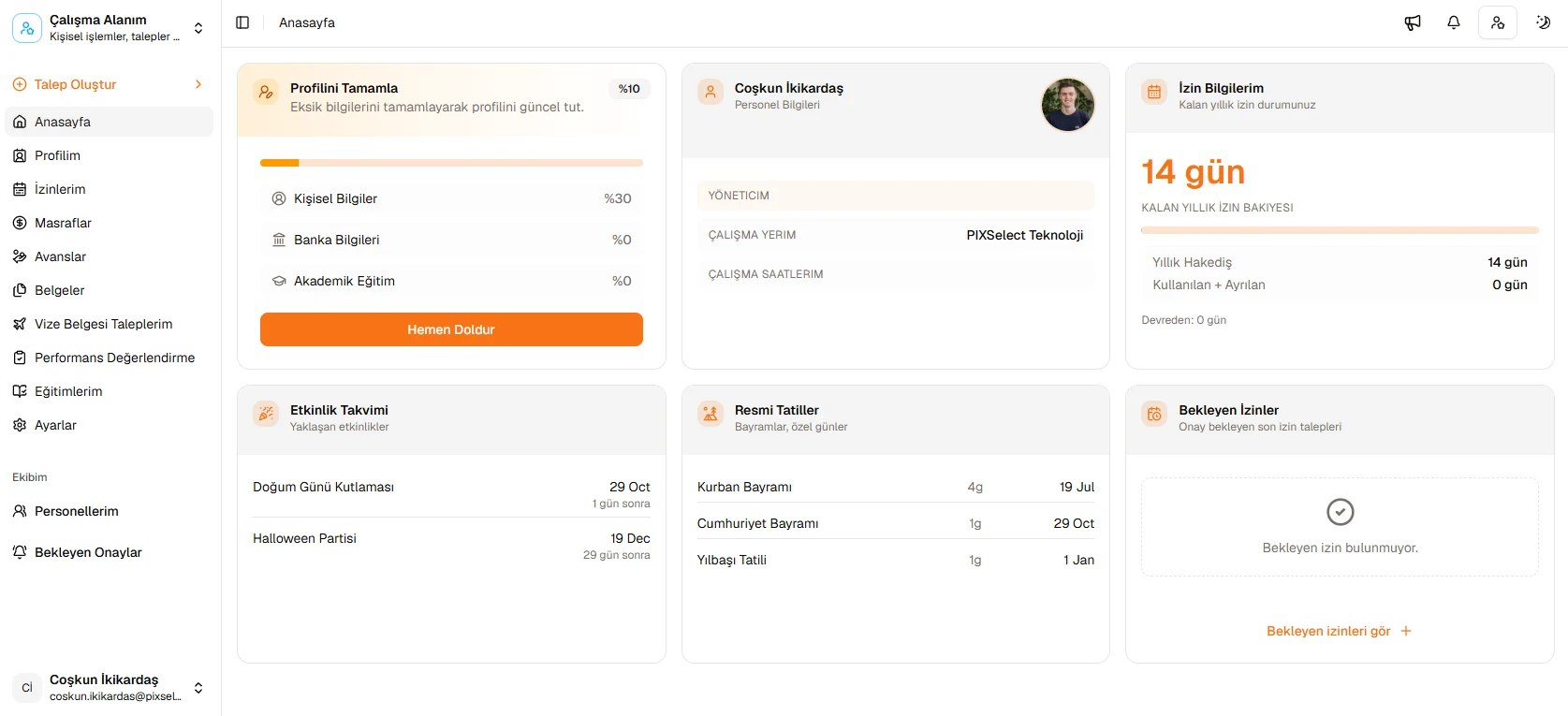Image resolution: width=1568 pixels, height=716 pixels.
Task: Toggle the sidebar panel icon
Action: point(242,22)
